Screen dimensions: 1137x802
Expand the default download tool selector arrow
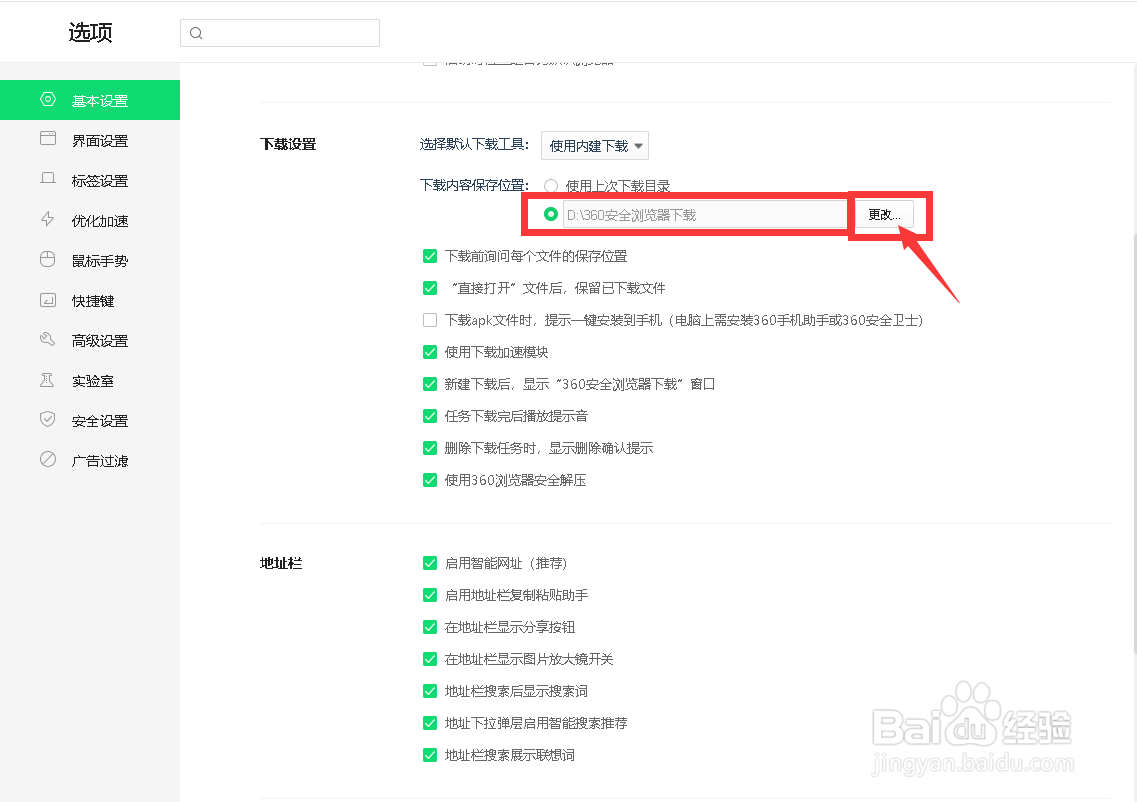pos(638,145)
